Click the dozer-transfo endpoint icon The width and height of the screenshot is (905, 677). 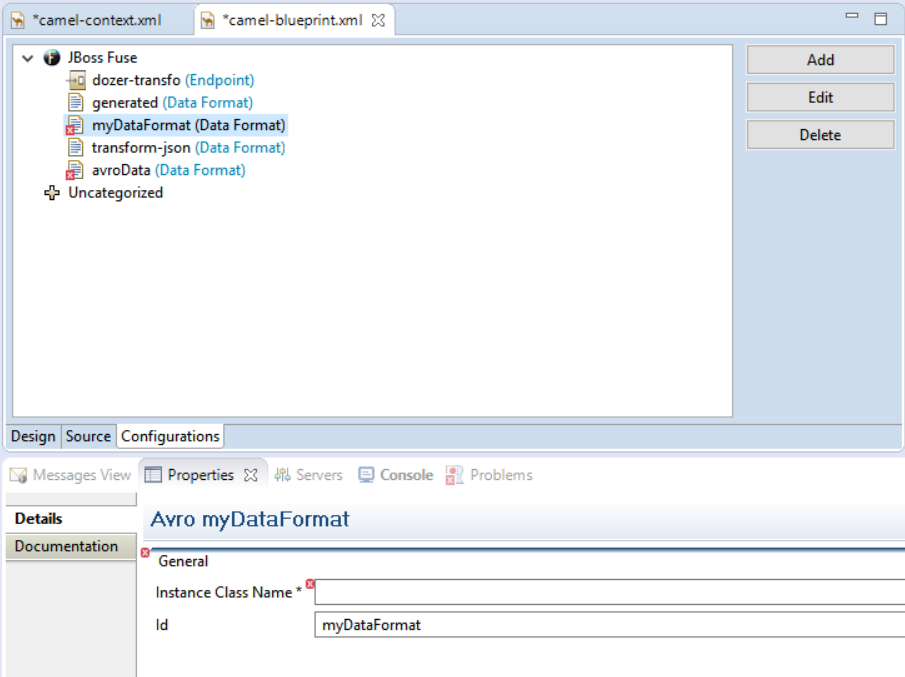tap(76, 80)
